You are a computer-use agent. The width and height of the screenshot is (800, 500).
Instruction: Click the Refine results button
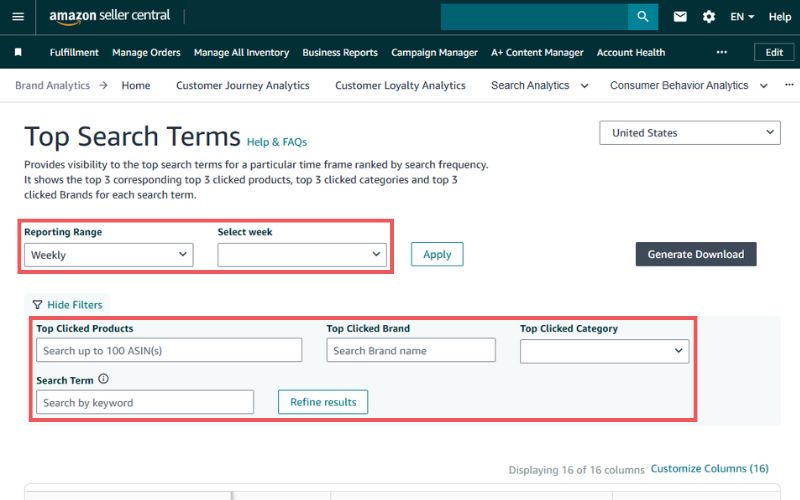[323, 402]
